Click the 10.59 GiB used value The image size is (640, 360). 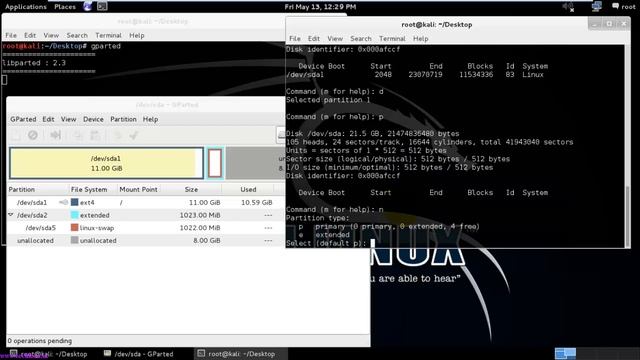256,202
